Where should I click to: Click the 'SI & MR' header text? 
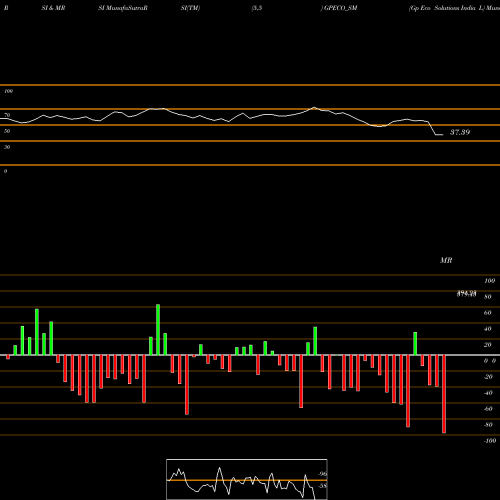(x=53, y=8)
